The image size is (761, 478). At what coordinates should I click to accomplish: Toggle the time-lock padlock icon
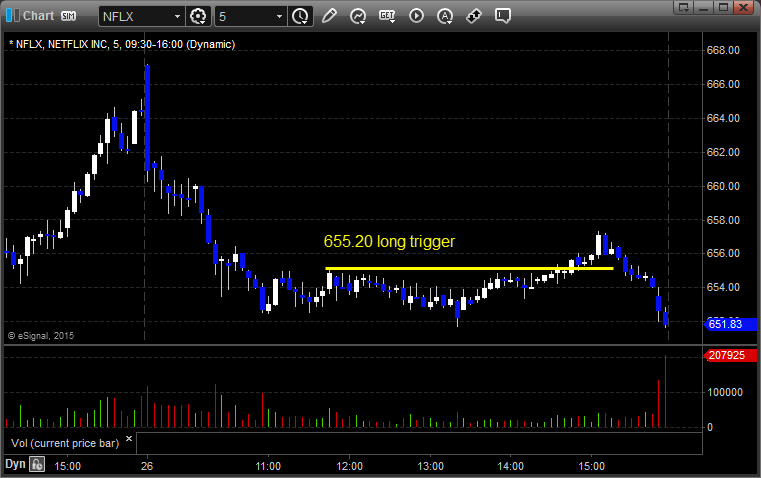[x=37, y=464]
